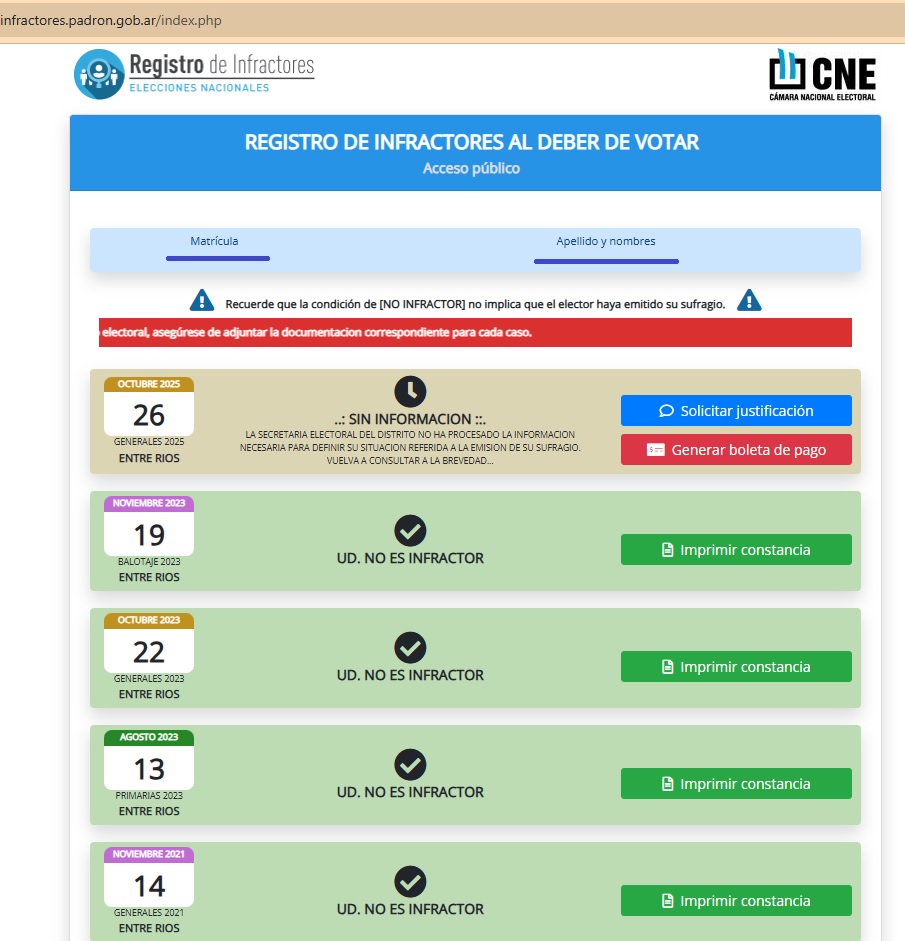Switch to the Matrícula tab
905x941 pixels.
[215, 242]
